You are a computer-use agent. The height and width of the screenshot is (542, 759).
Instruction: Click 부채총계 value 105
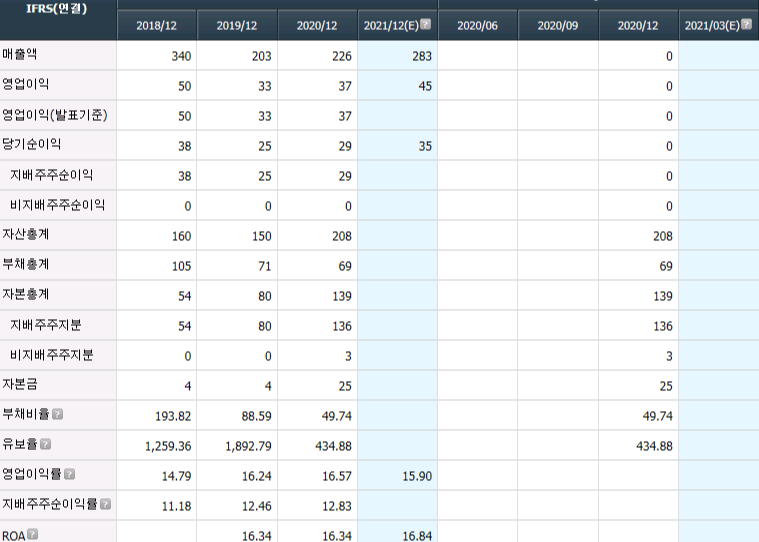(182, 266)
